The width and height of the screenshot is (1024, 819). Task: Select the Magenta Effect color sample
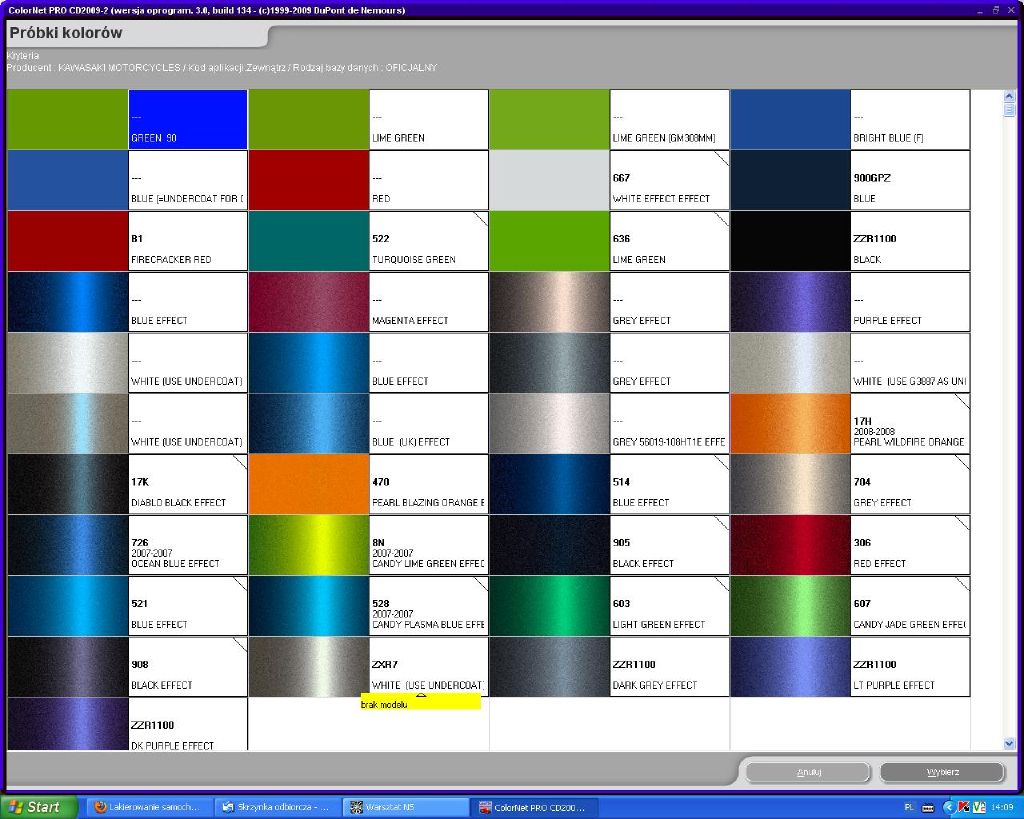[x=309, y=302]
